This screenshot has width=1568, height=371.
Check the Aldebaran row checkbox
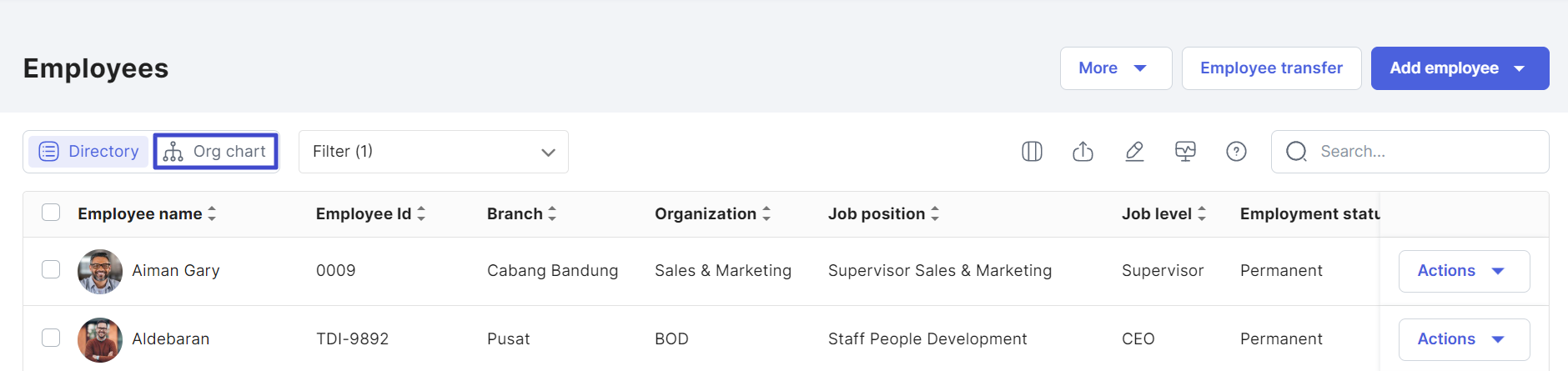click(51, 338)
